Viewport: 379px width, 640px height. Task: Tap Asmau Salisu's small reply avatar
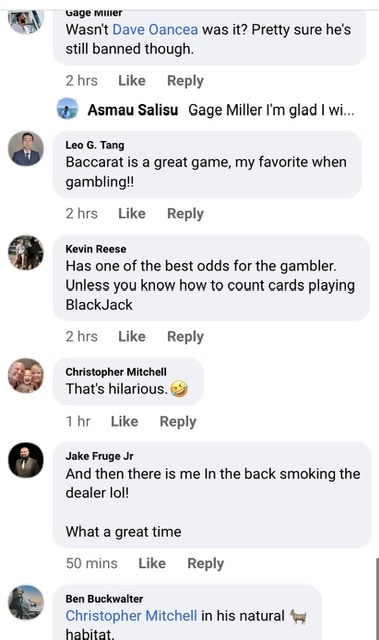click(x=67, y=109)
